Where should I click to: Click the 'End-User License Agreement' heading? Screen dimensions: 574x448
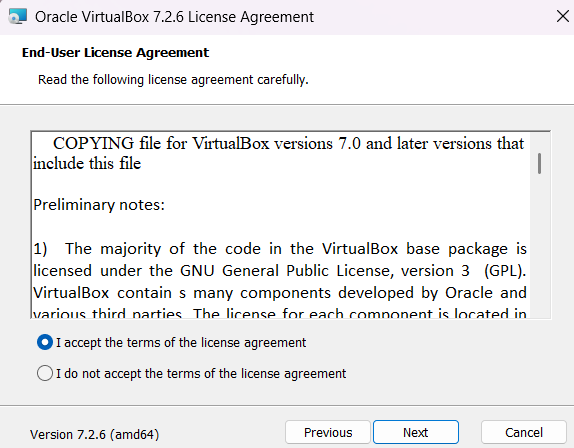tap(115, 53)
